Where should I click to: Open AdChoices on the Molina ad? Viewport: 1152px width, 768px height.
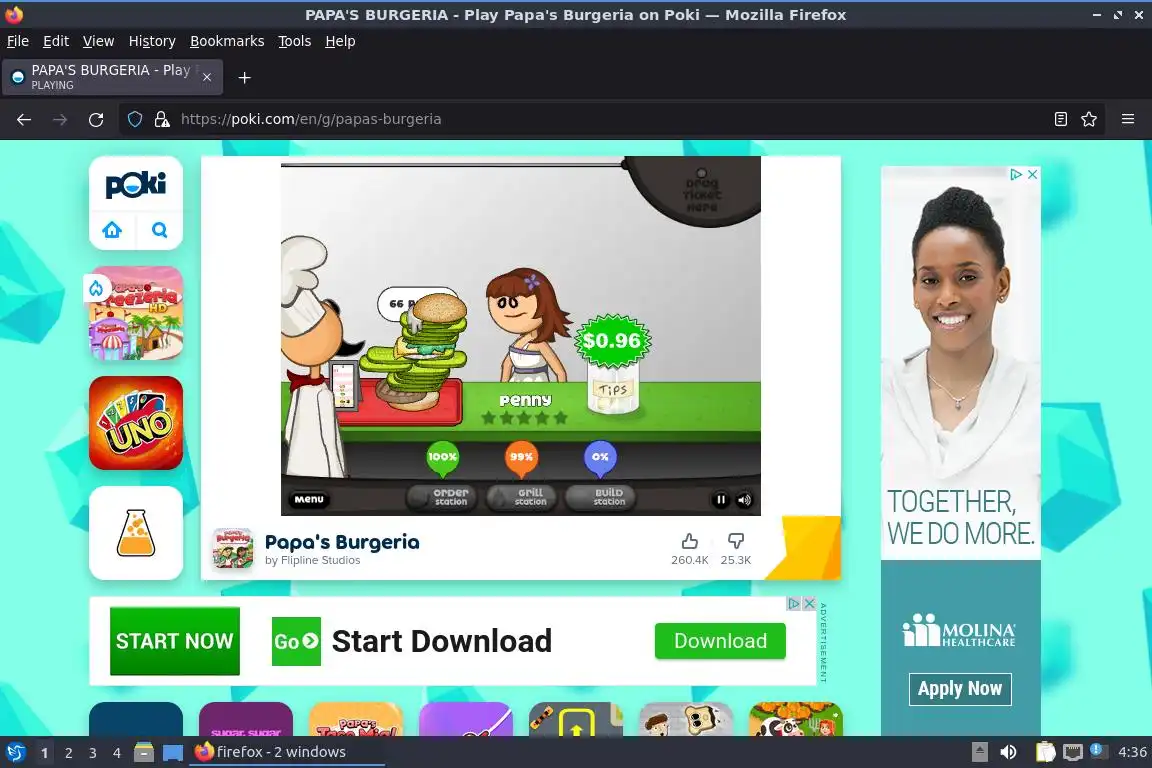point(1016,174)
